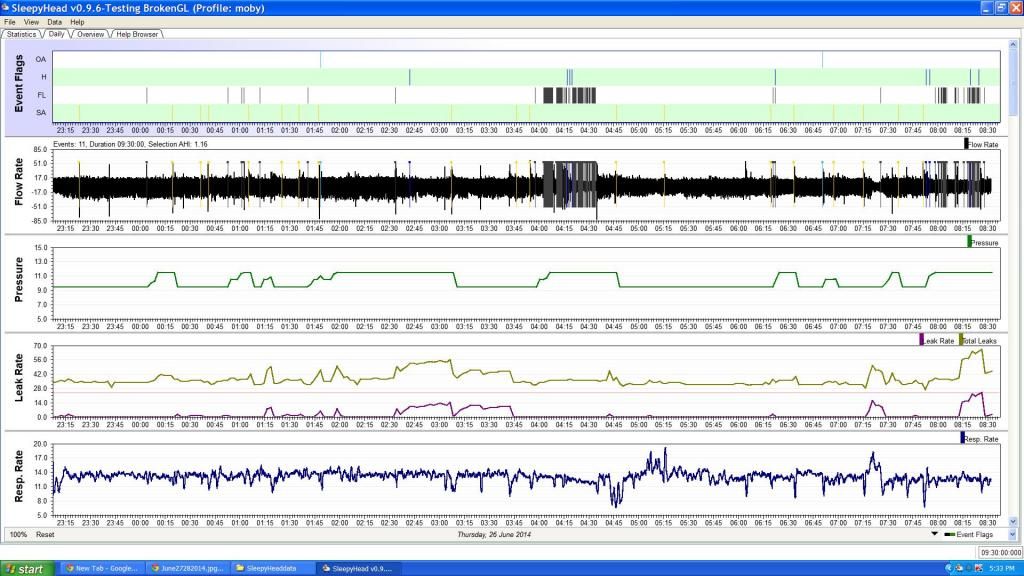Image resolution: width=1024 pixels, height=576 pixels.
Task: Click the green Pressure legend swatch
Action: (969, 242)
